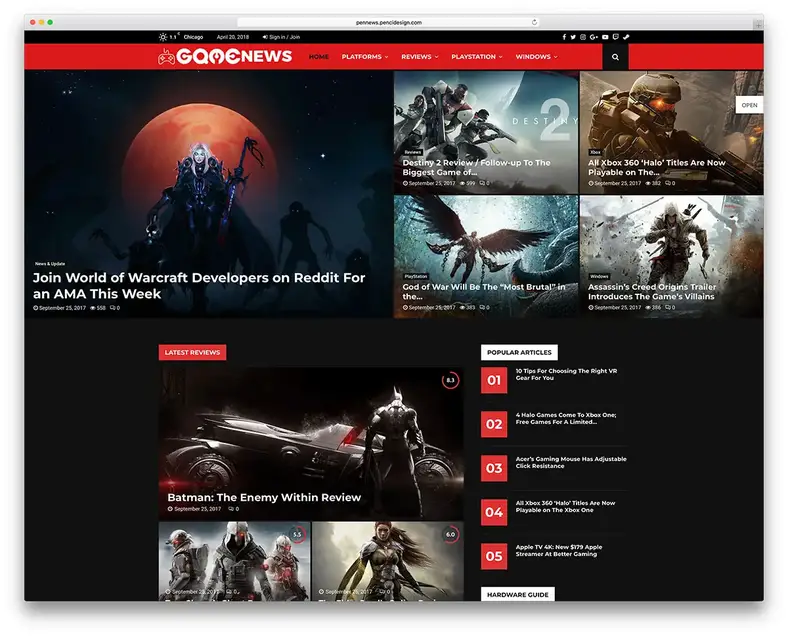Click the 8.3 score circle on Batman review
Viewport: 788px width, 636px height.
point(450,380)
